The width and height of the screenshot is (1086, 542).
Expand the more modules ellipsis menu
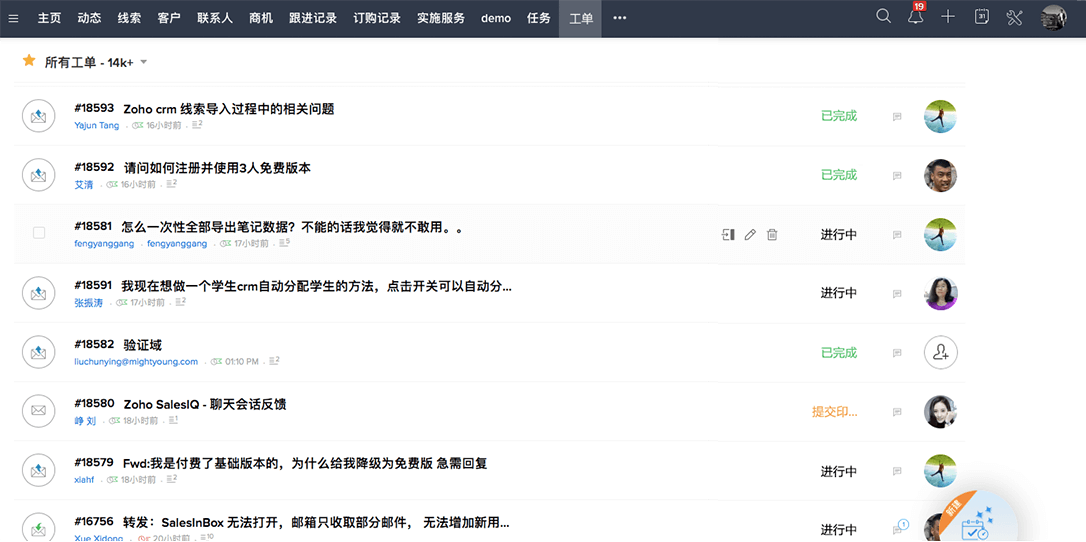pos(620,18)
